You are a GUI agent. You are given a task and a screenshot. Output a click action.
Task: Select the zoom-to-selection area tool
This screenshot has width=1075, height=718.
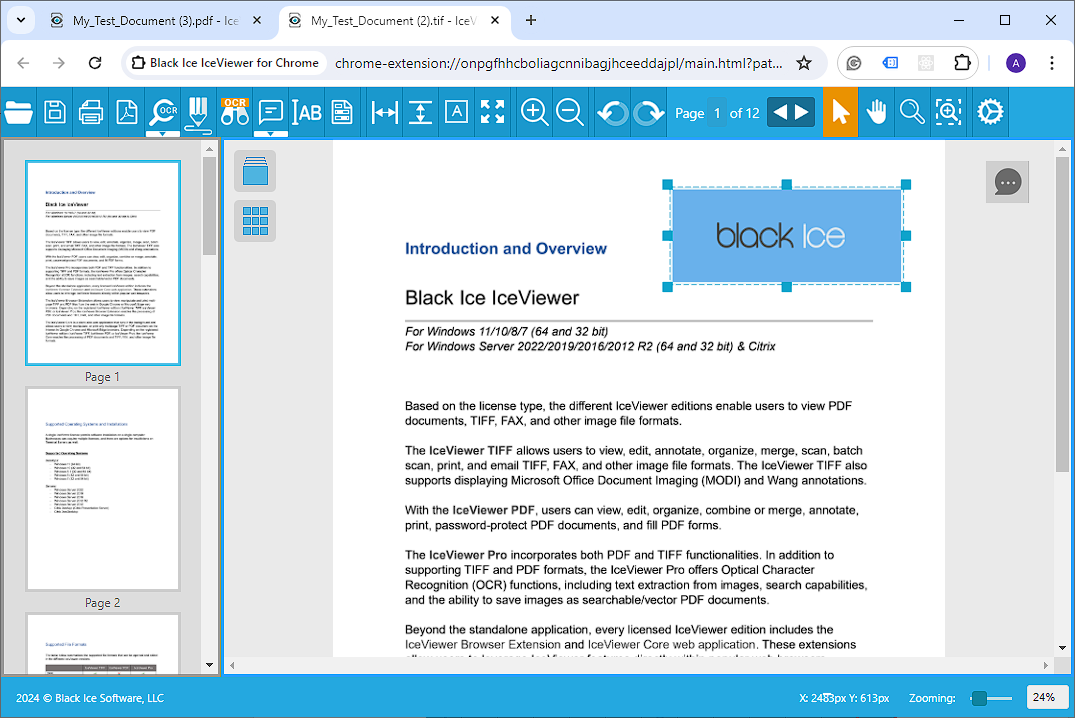948,112
